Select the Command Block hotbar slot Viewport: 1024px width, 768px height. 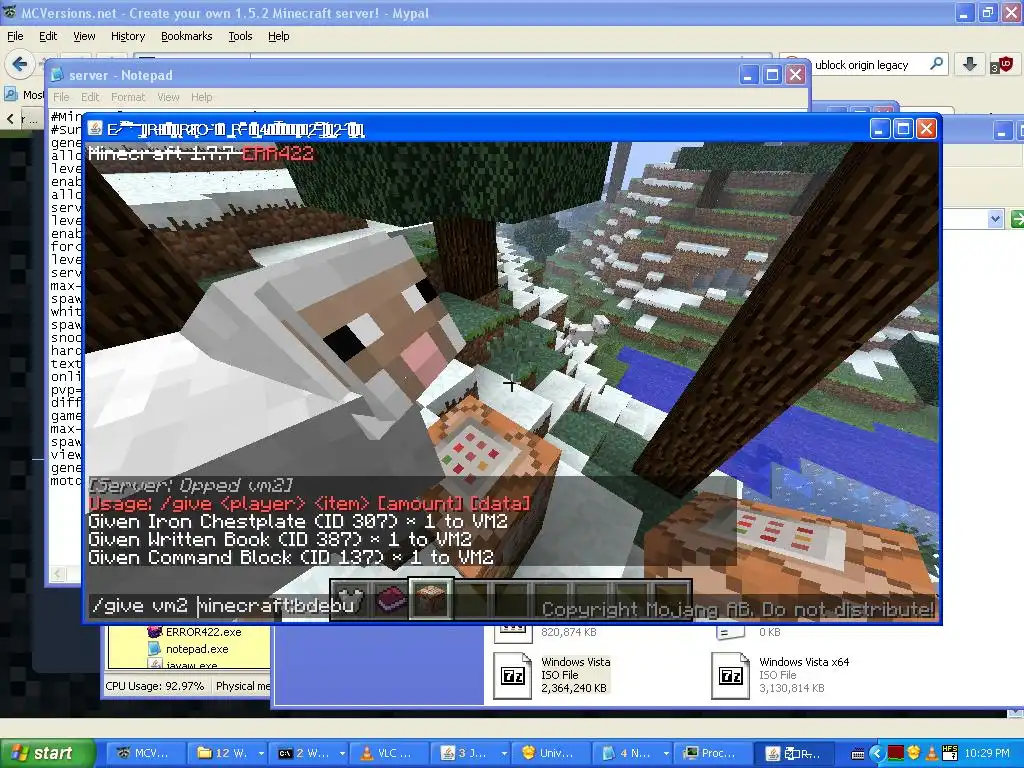point(430,598)
